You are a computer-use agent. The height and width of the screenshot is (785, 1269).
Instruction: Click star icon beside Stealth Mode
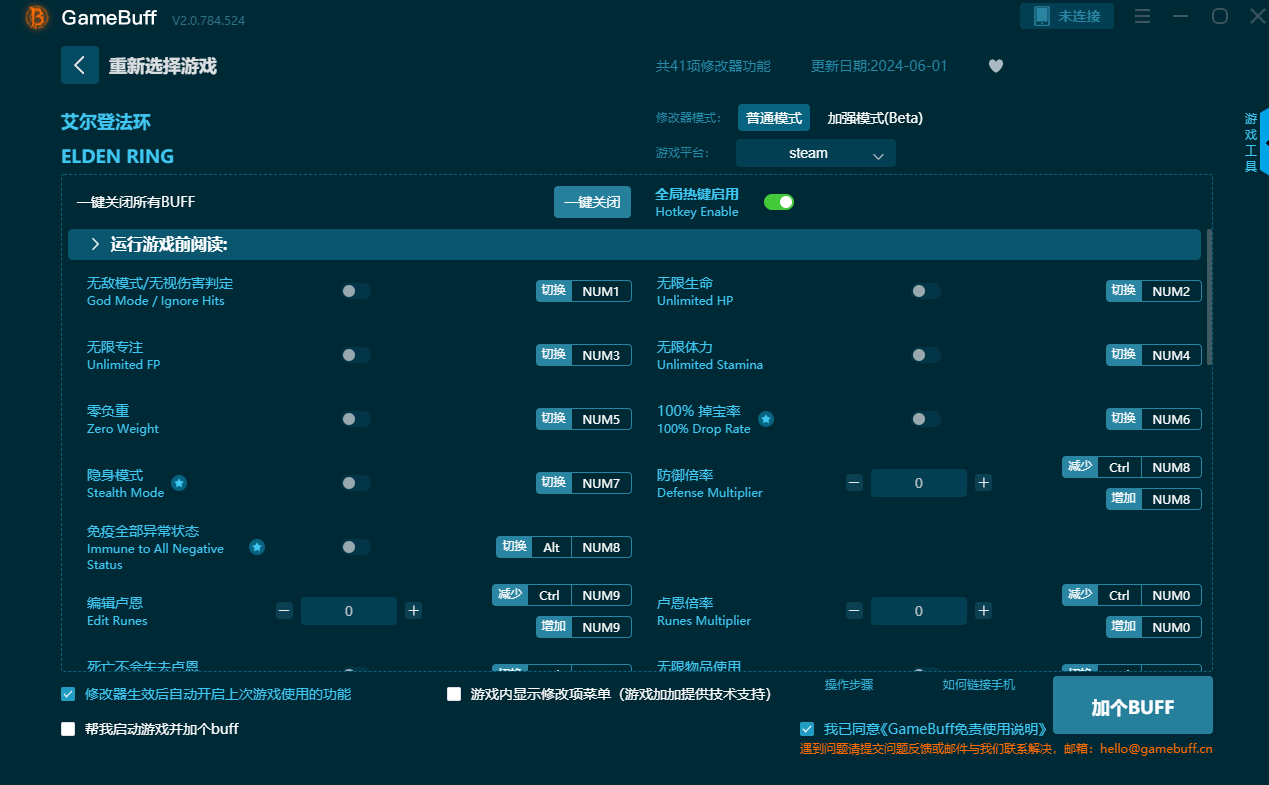pos(179,483)
